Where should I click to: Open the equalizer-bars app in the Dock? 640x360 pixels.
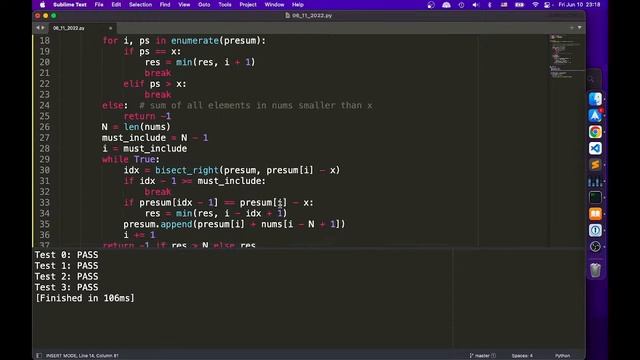[x=595, y=181]
